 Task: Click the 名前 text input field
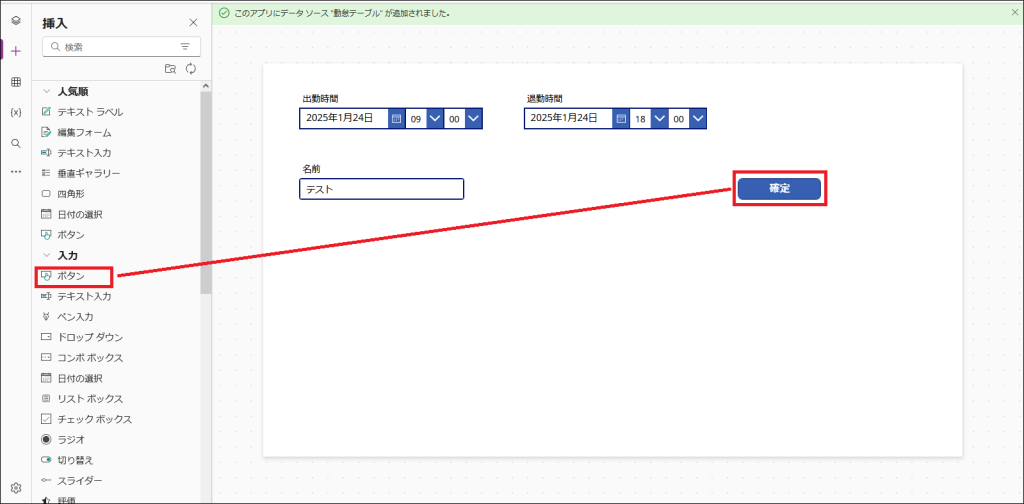381,189
